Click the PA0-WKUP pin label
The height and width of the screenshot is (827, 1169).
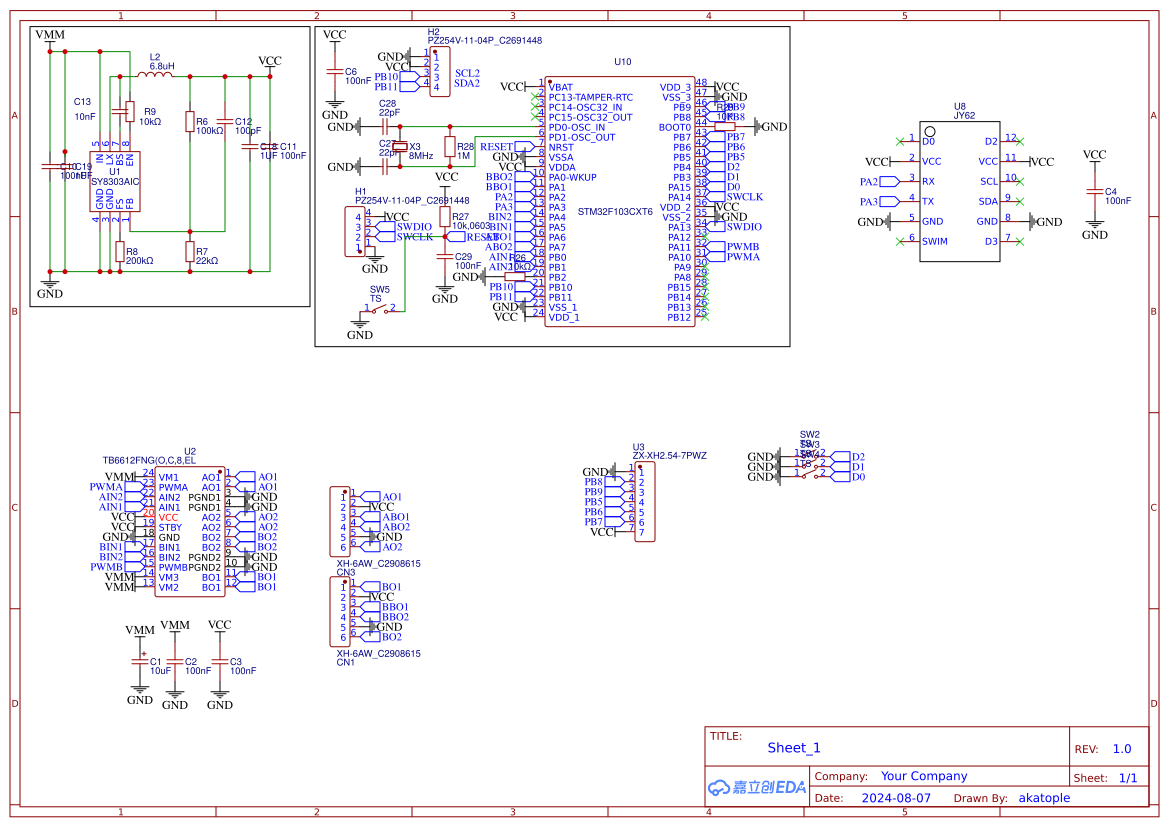pyautogui.click(x=573, y=177)
